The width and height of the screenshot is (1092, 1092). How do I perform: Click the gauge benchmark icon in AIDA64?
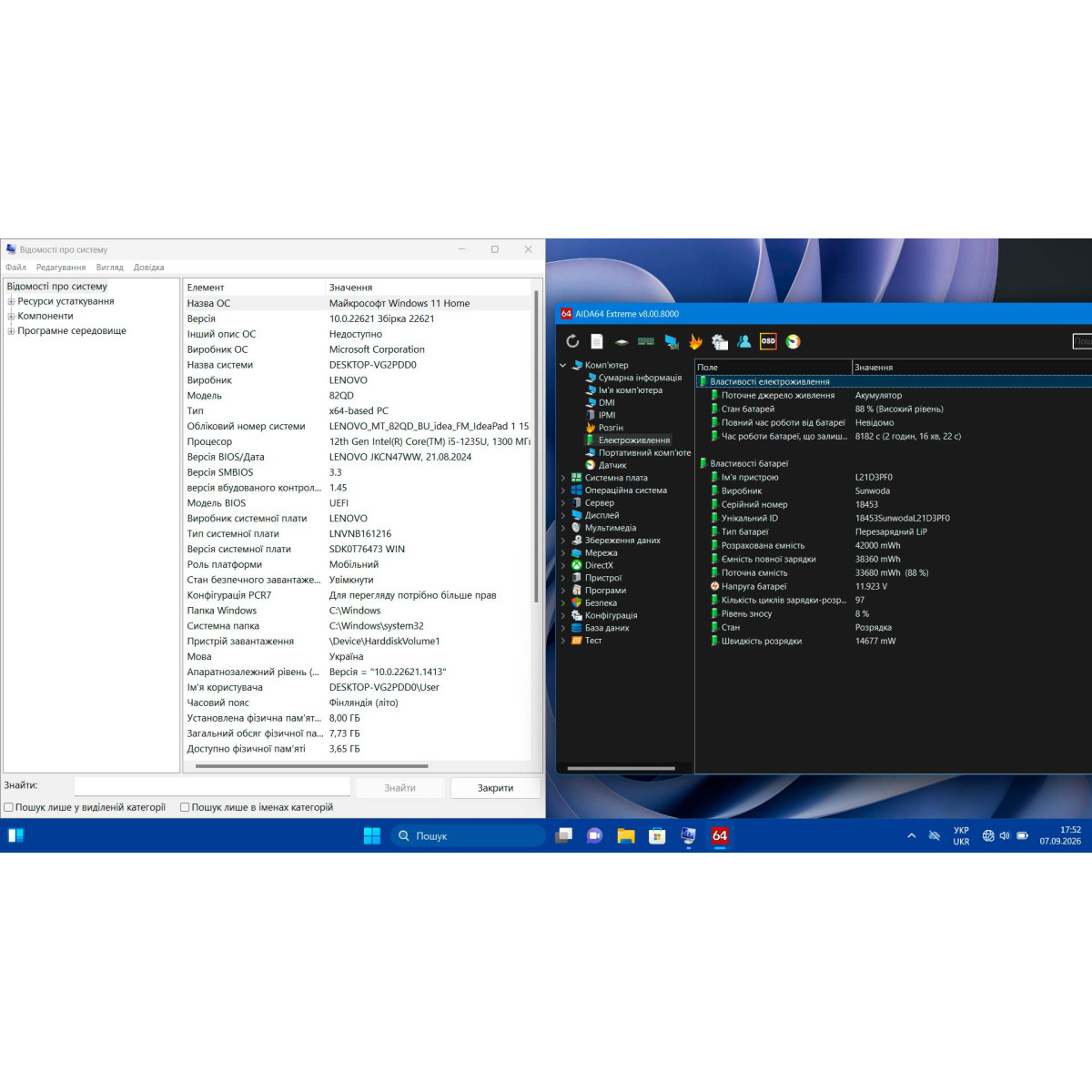point(793,341)
